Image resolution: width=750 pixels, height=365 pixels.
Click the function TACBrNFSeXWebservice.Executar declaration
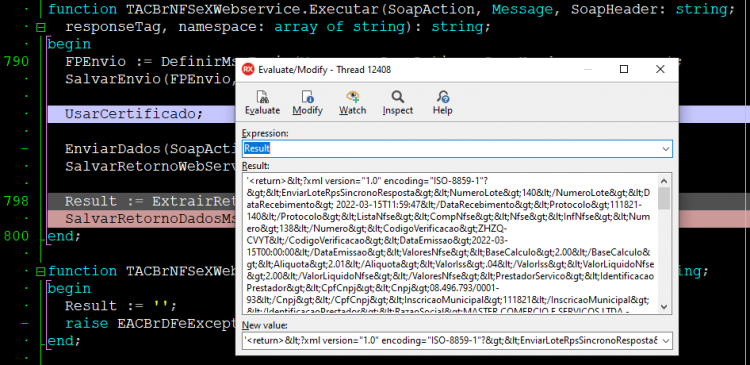coord(391,9)
